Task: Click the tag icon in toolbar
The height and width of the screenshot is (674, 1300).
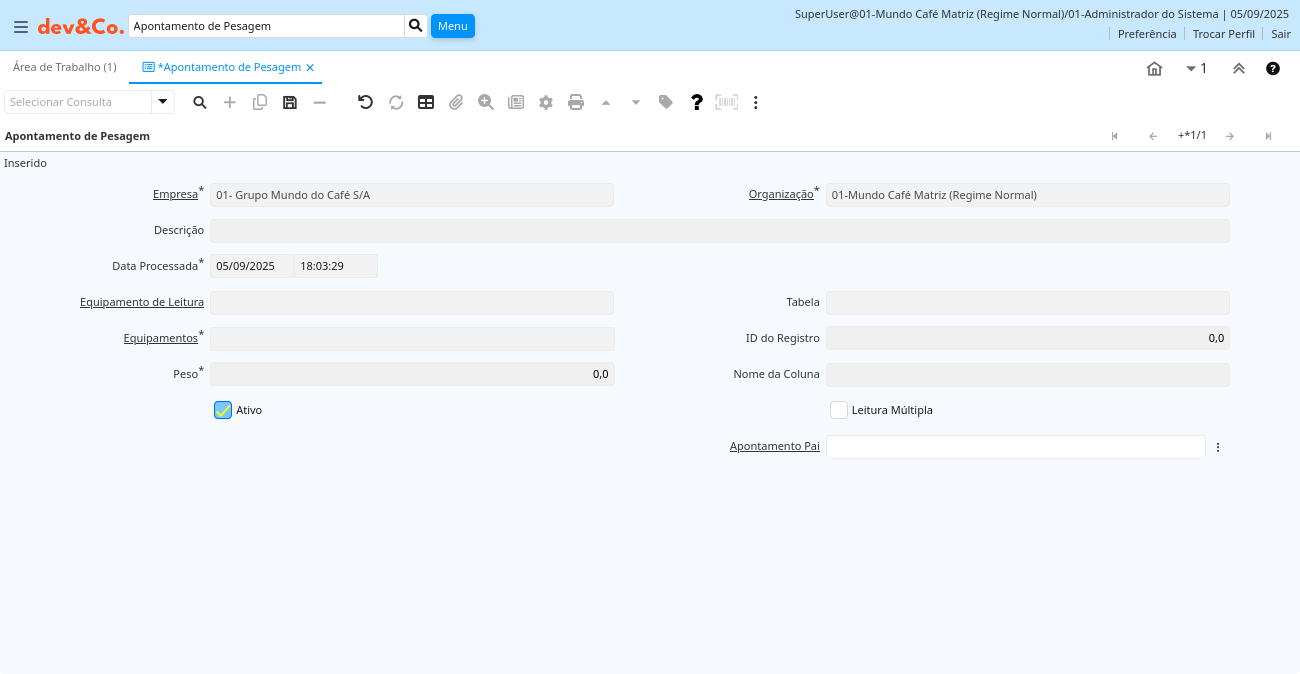Action: pyautogui.click(x=666, y=102)
